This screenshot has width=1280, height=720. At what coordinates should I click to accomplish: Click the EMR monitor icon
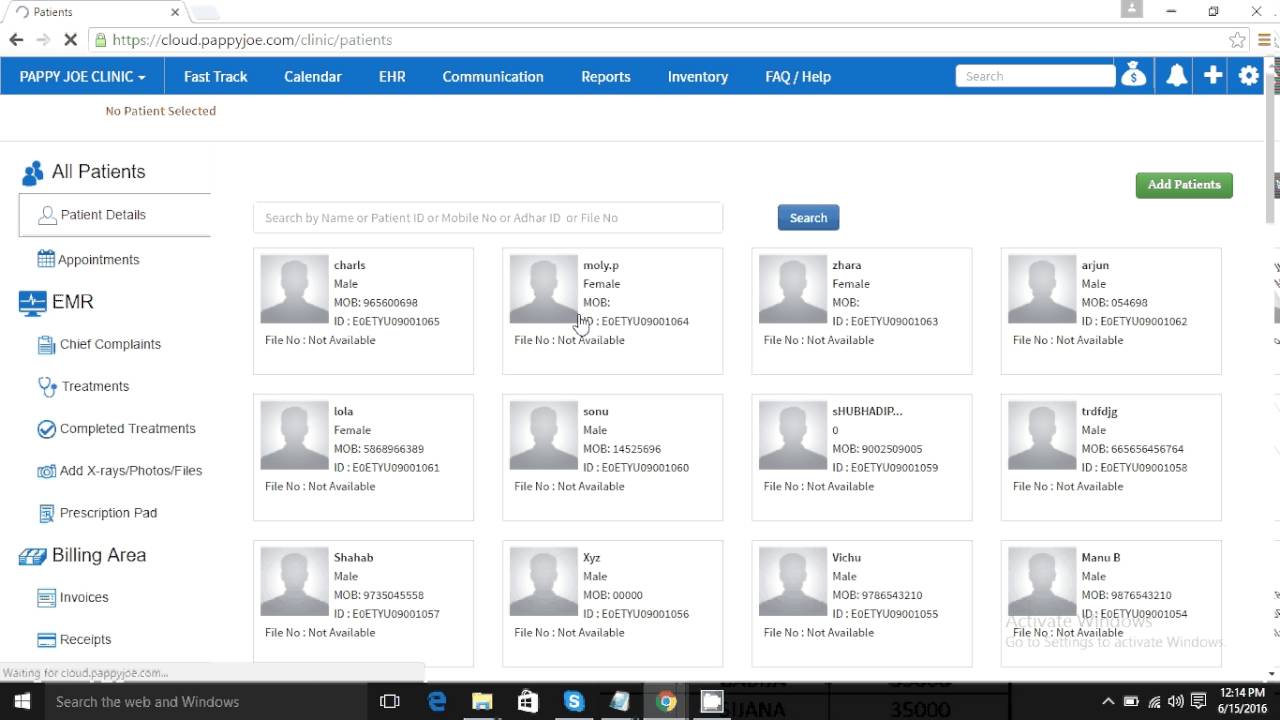[x=32, y=303]
